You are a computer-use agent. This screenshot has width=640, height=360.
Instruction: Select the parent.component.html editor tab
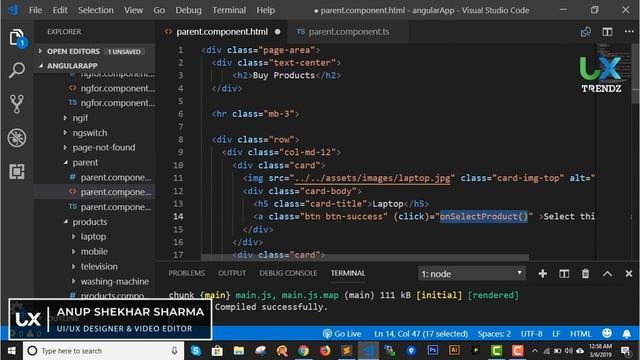tap(222, 32)
